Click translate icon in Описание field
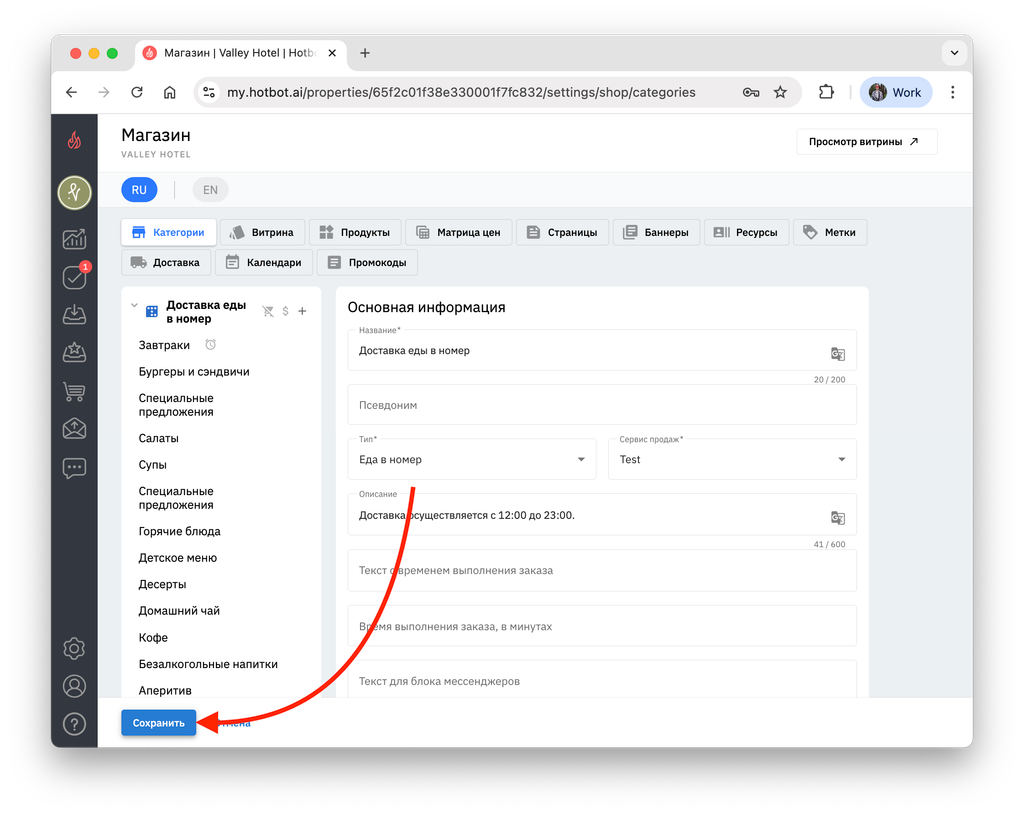The image size is (1024, 815). (x=838, y=518)
